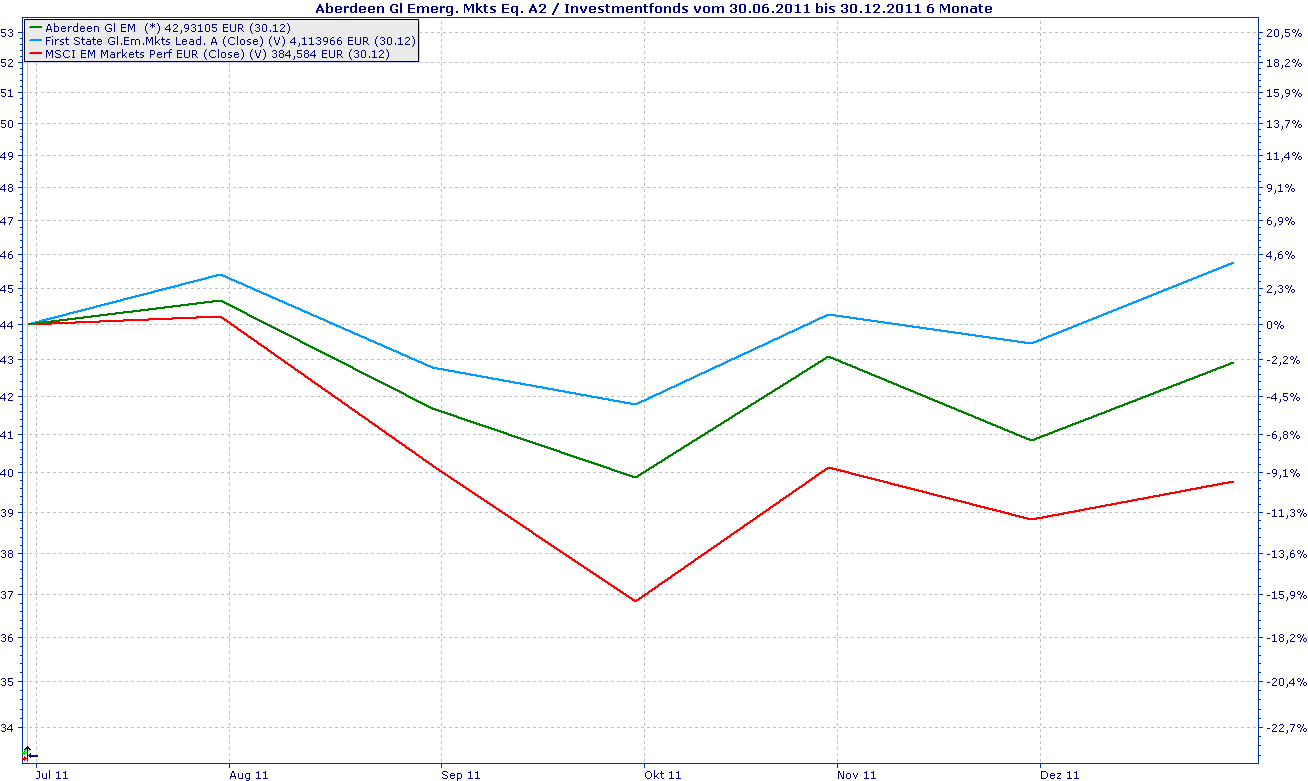
Task: Click the 44 label on left price axis
Action: [7, 324]
